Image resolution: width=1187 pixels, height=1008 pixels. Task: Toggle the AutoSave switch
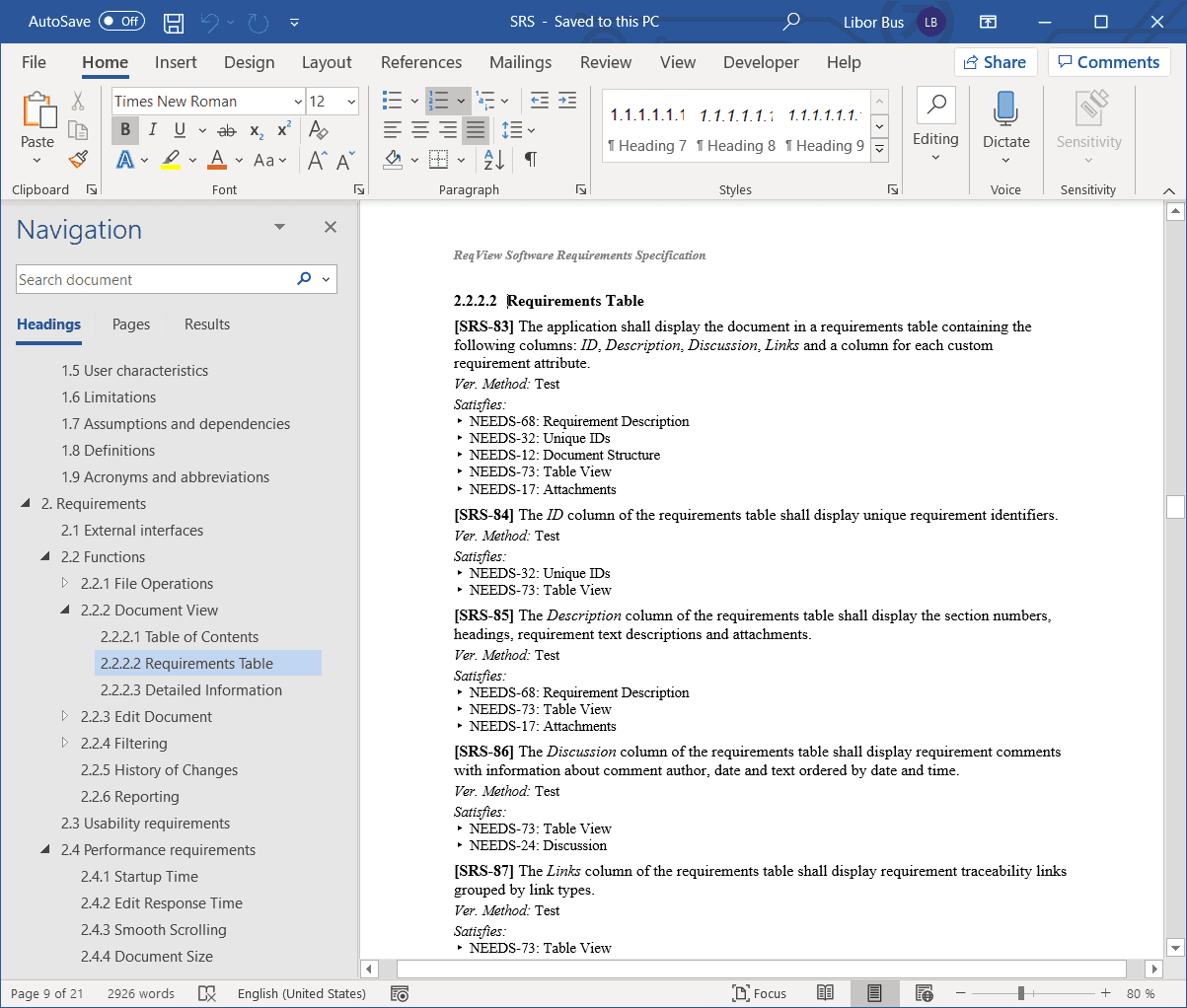click(121, 22)
